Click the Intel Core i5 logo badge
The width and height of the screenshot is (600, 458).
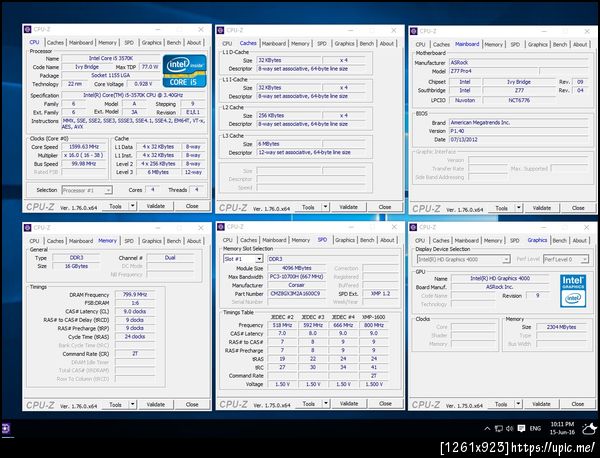pyautogui.click(x=184, y=71)
